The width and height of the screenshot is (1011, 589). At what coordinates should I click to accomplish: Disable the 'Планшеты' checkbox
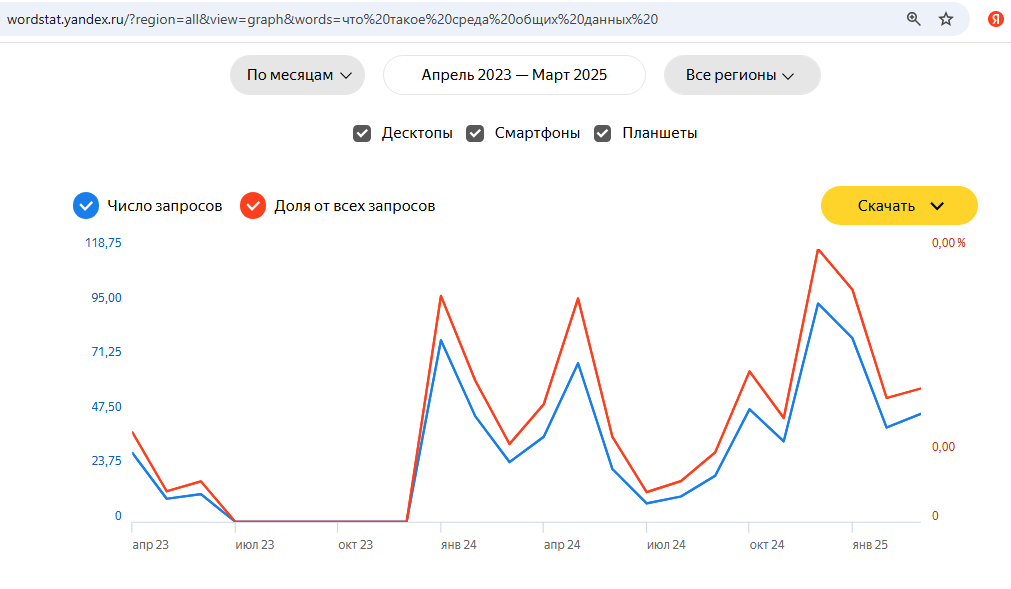(x=603, y=133)
